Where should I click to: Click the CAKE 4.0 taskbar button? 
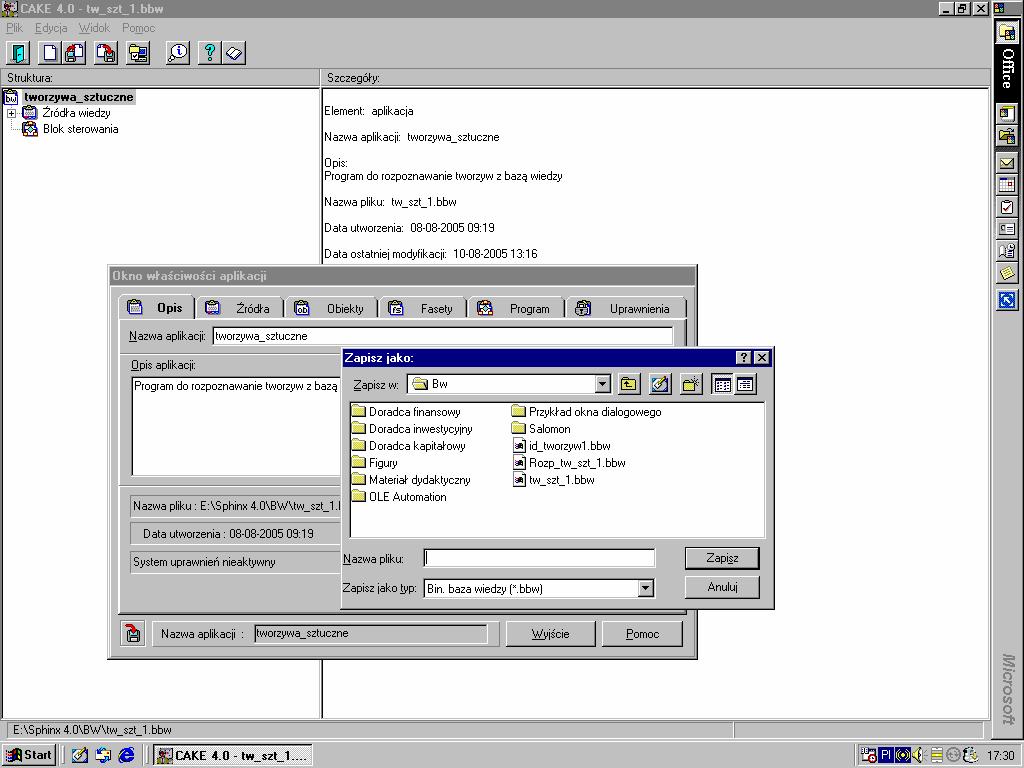[233, 755]
